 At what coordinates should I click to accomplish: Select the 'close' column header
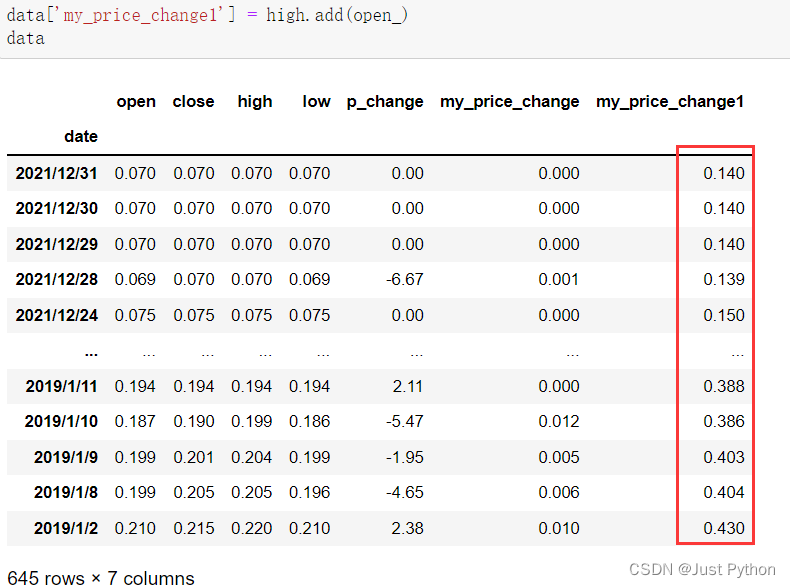coord(193,102)
